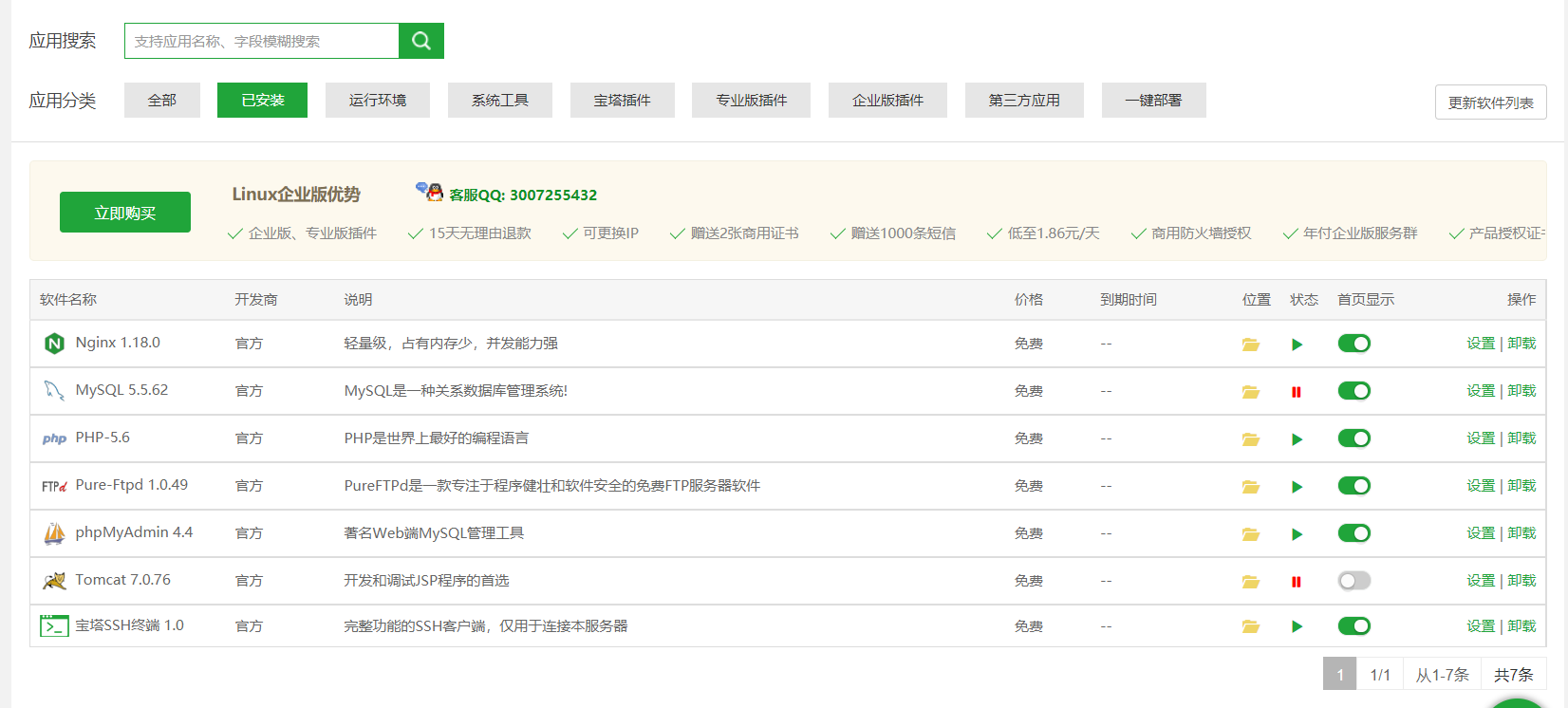Open the Pure-Ftpd folder icon
The width and height of the screenshot is (1568, 708).
tap(1251, 487)
